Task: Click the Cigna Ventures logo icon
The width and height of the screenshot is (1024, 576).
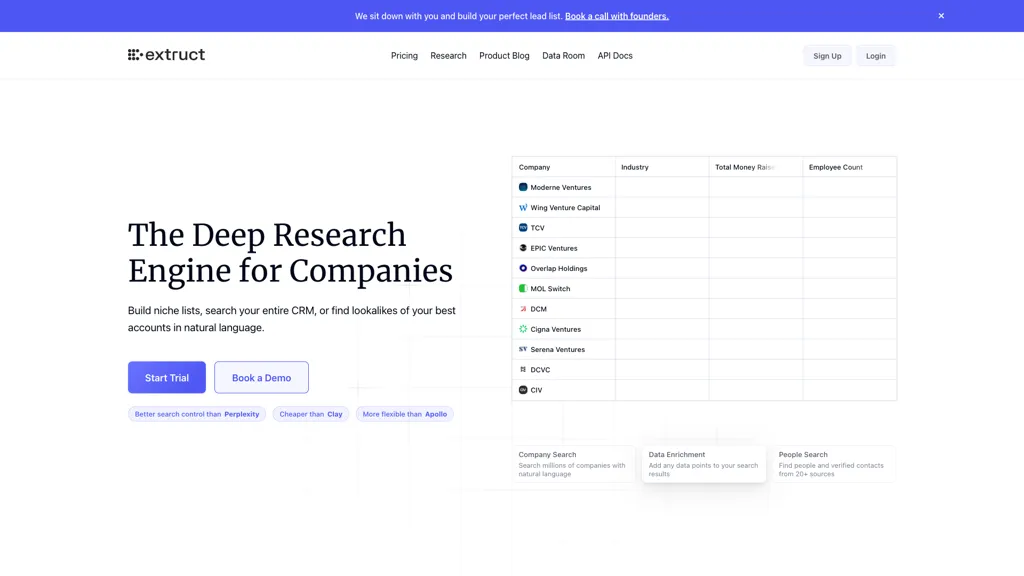Action: point(523,328)
